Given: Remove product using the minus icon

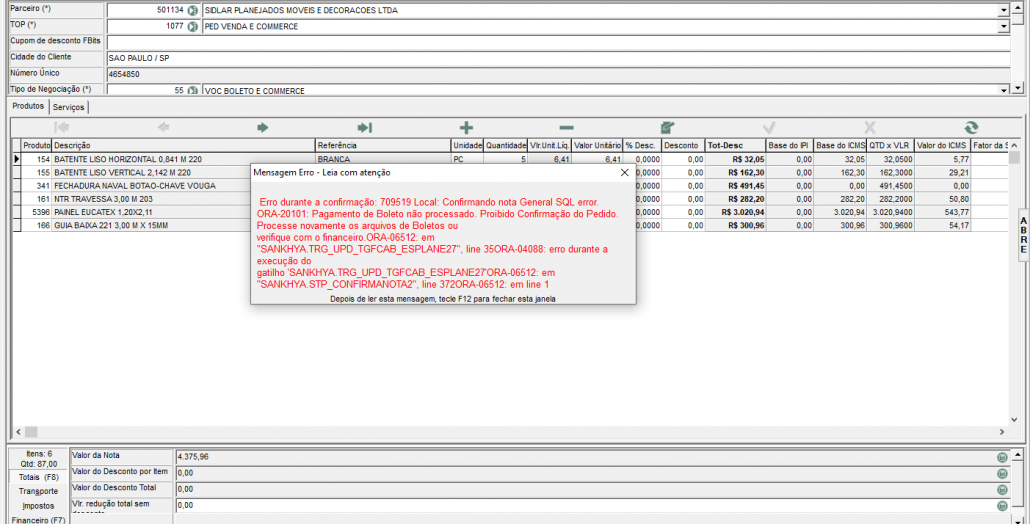Looking at the screenshot, I should 566,127.
